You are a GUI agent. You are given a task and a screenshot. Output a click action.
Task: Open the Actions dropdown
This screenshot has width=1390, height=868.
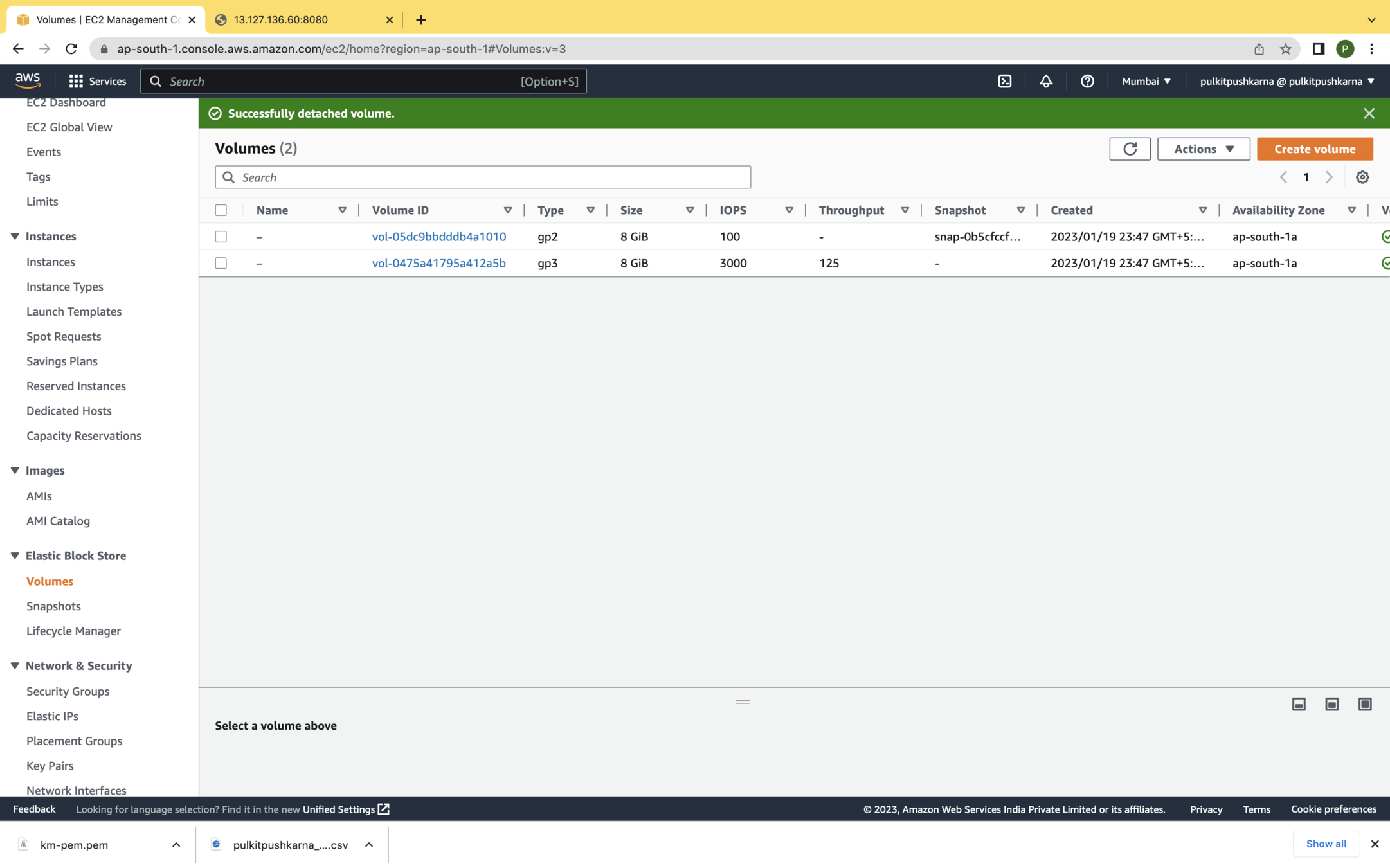coord(1203,149)
